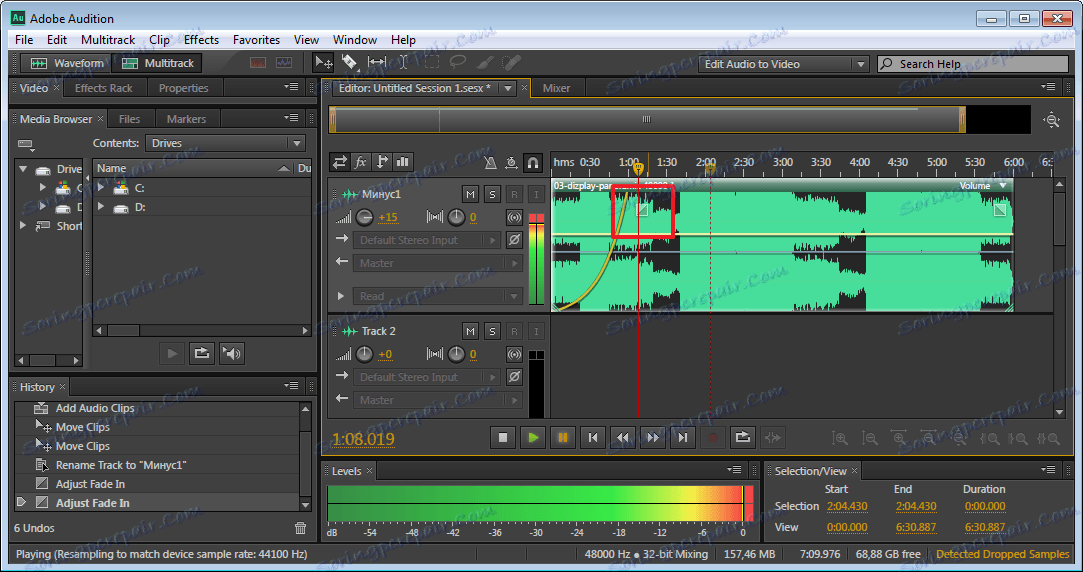Open the Multitrack menu
The height and width of the screenshot is (572, 1083).
tap(108, 40)
